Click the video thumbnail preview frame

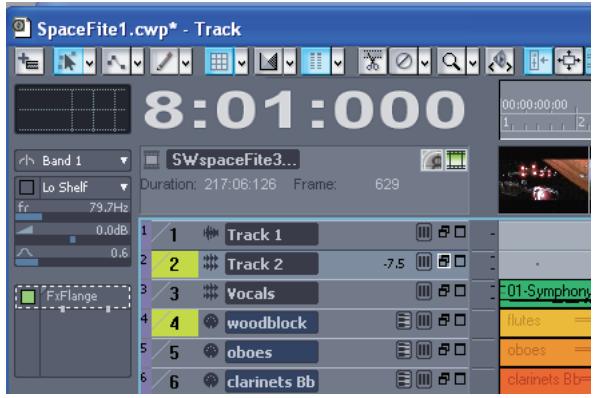click(544, 180)
